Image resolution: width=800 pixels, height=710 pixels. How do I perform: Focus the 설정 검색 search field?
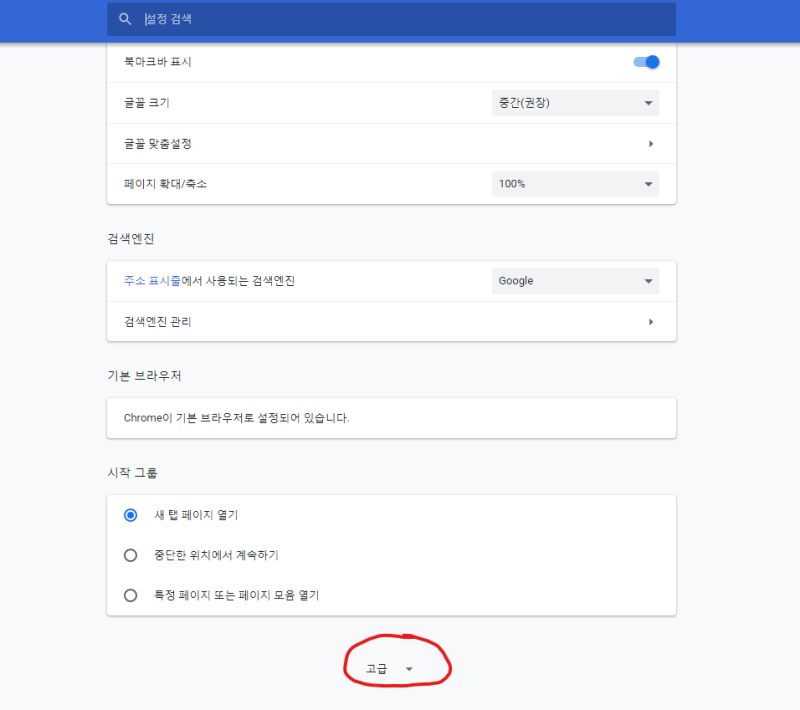click(x=391, y=19)
